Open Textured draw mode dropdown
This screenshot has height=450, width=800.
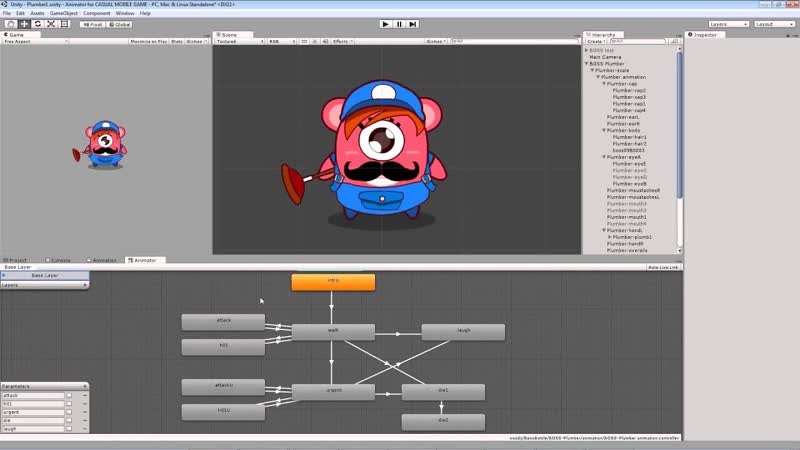(240, 41)
